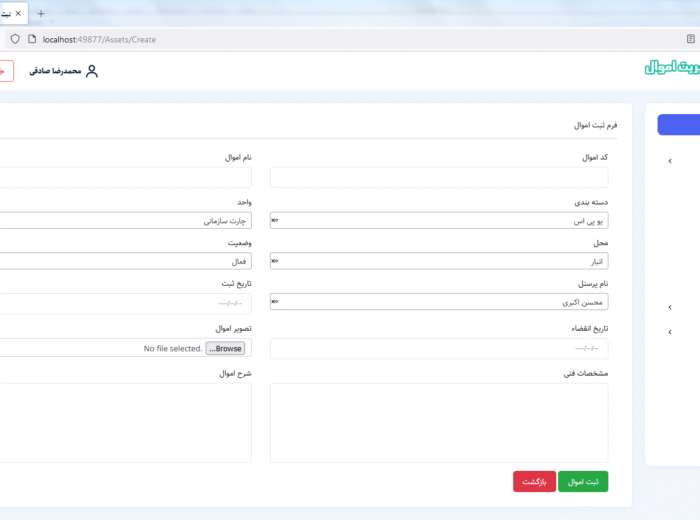Click inside the مشخصات فنی text area

click(439, 422)
